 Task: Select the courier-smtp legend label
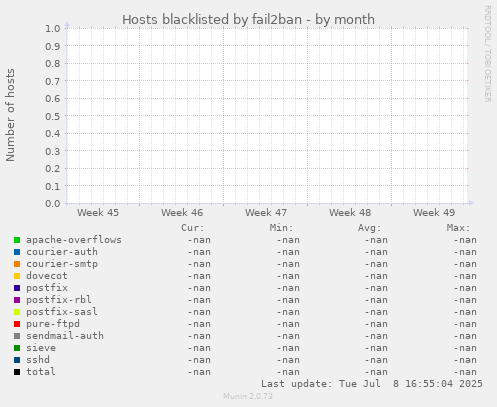tap(62, 264)
